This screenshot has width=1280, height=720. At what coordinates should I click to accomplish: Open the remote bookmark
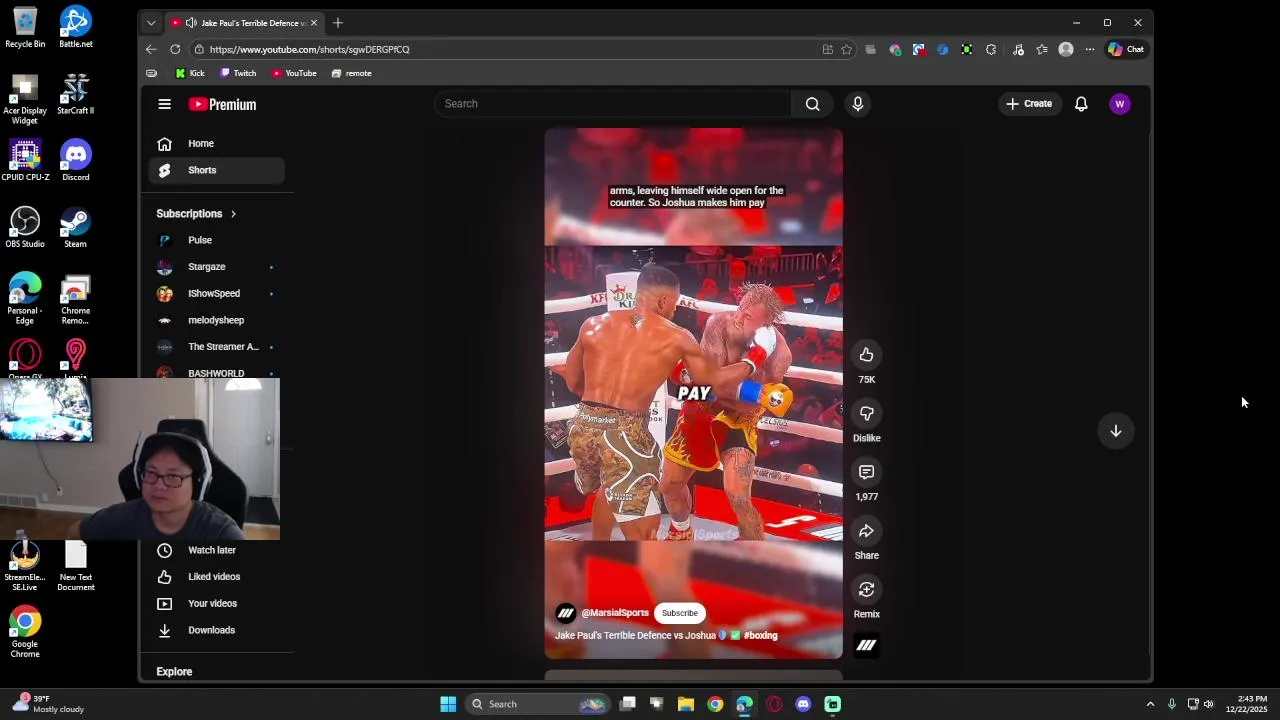[x=351, y=73]
